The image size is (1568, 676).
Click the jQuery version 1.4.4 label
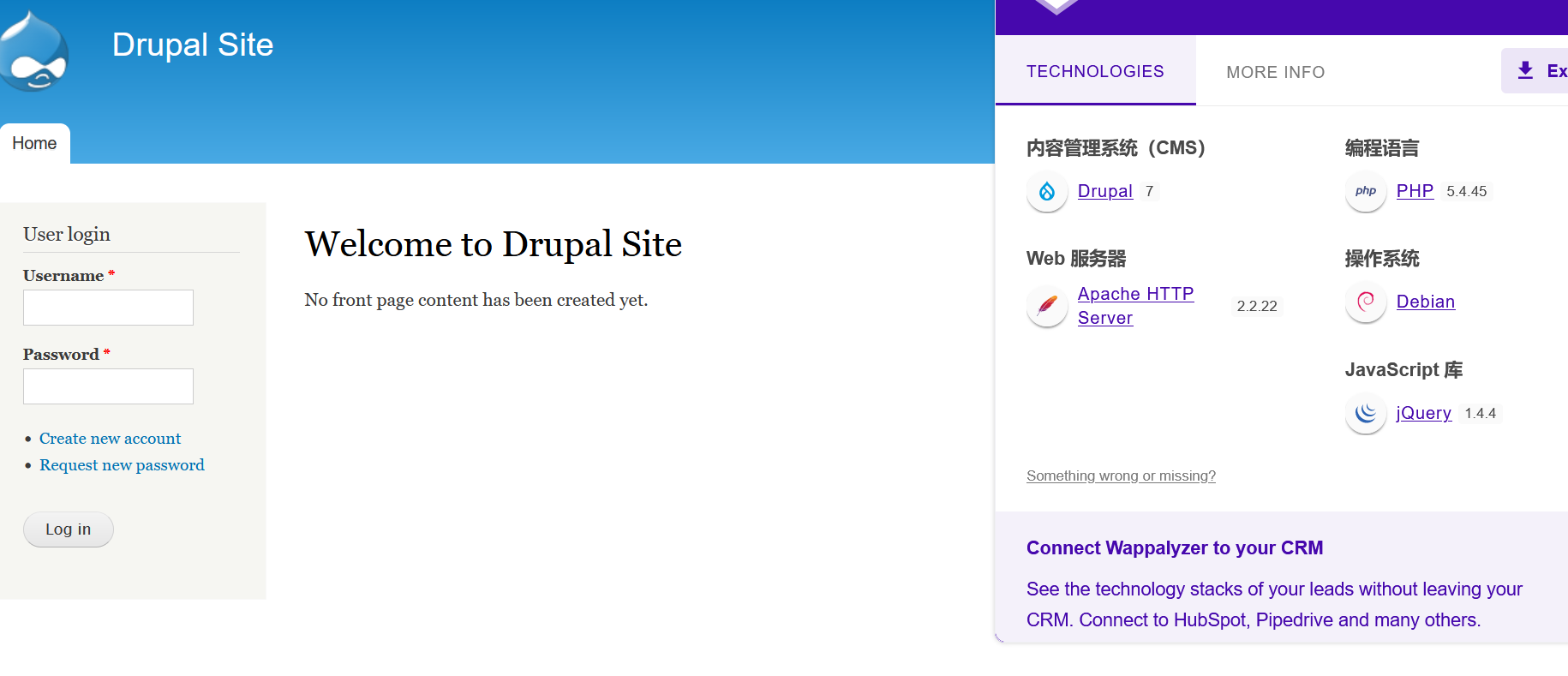(1480, 413)
